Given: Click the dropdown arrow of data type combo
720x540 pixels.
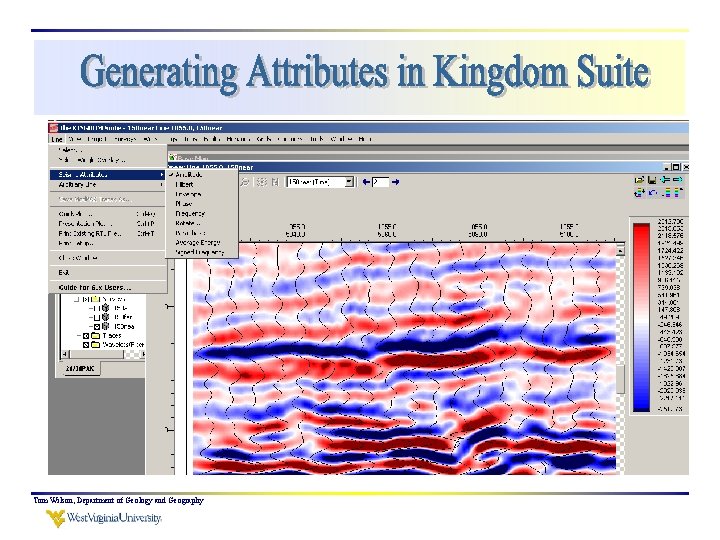Looking at the screenshot, I should [x=349, y=182].
